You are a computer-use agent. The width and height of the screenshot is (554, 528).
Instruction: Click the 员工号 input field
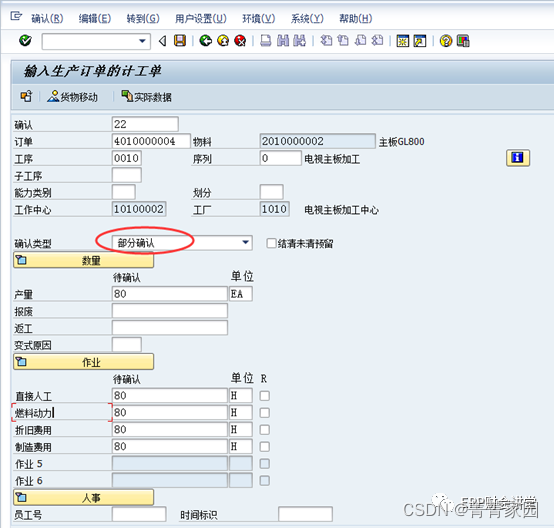click(139, 514)
